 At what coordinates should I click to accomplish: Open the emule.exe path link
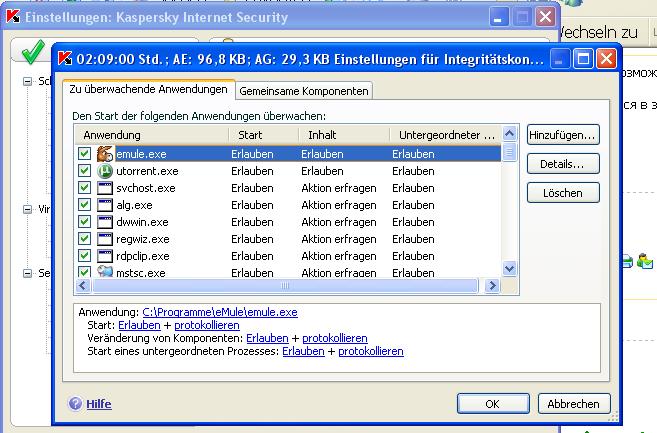click(220, 312)
